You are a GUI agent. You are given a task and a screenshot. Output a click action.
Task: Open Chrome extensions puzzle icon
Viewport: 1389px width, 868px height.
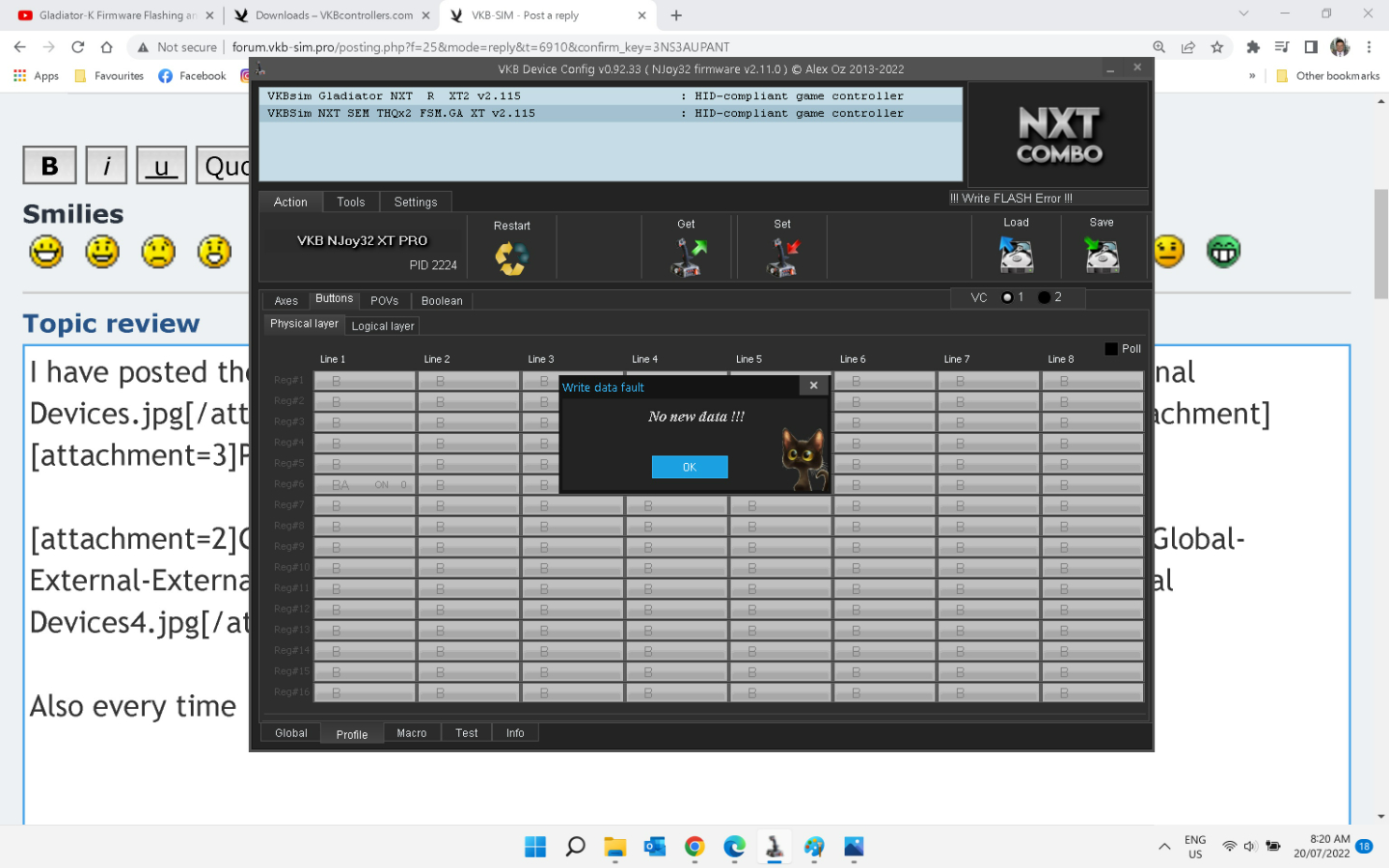tap(1253, 46)
